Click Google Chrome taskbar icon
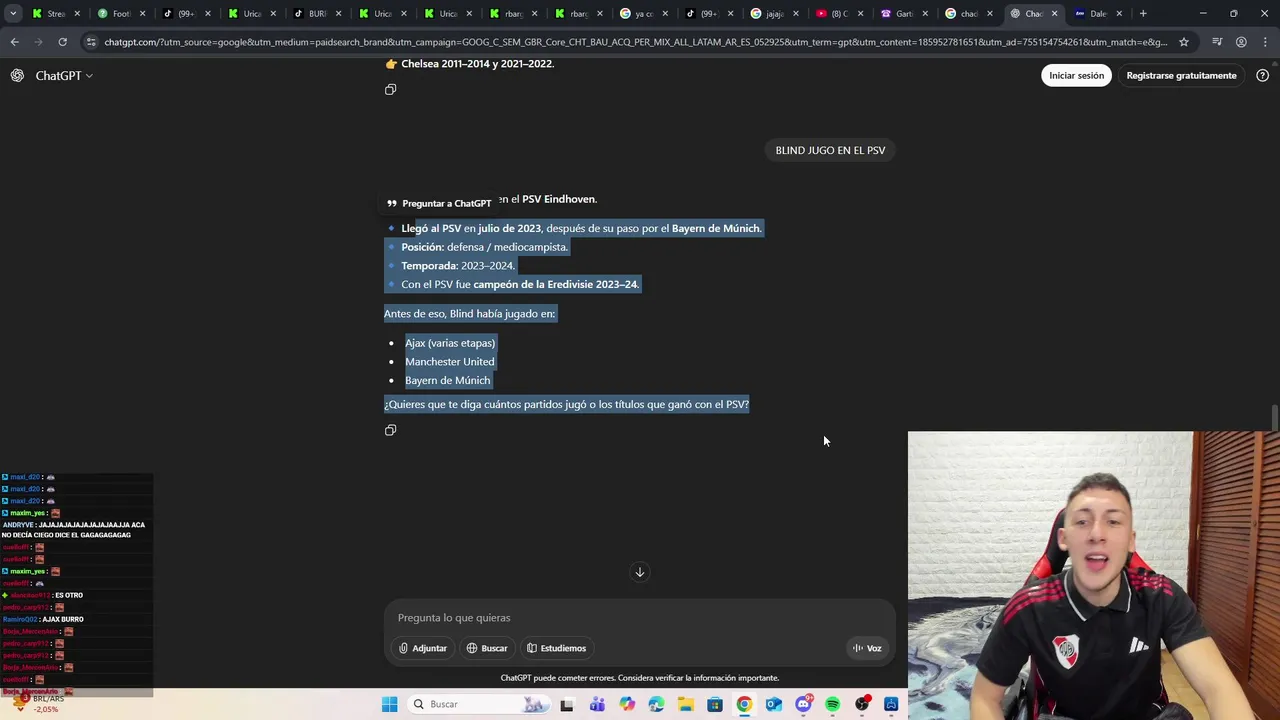 point(744,704)
